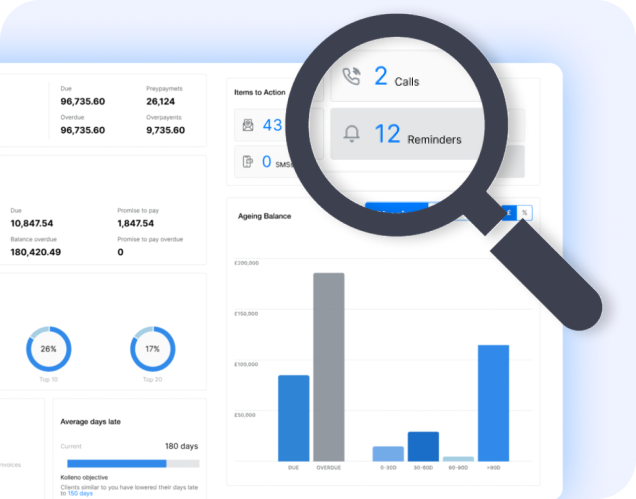636x499 pixels.
Task: Select the blue Ageing Balance tab
Action: (395, 208)
